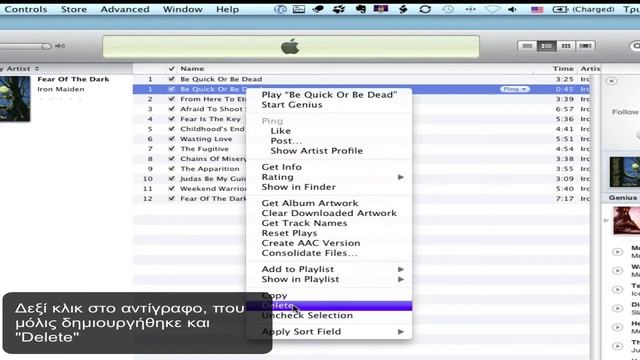Choose Delete from the context menu
Viewport: 640px width, 360px height.
point(329,305)
